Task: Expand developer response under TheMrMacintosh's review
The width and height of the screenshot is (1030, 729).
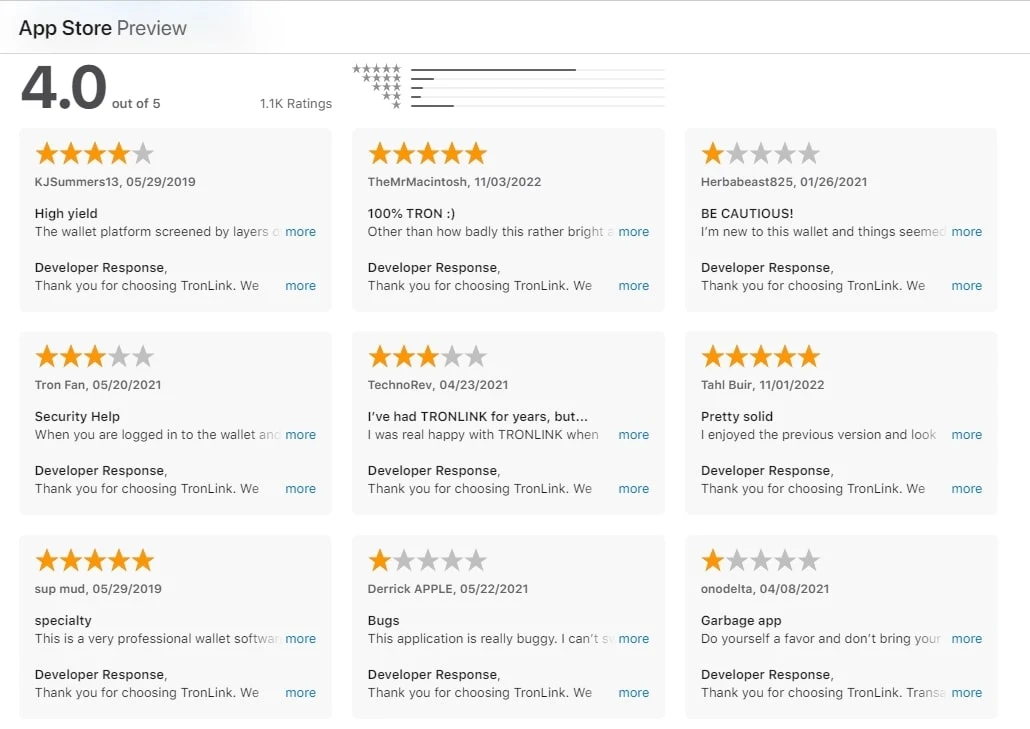Action: pos(633,286)
